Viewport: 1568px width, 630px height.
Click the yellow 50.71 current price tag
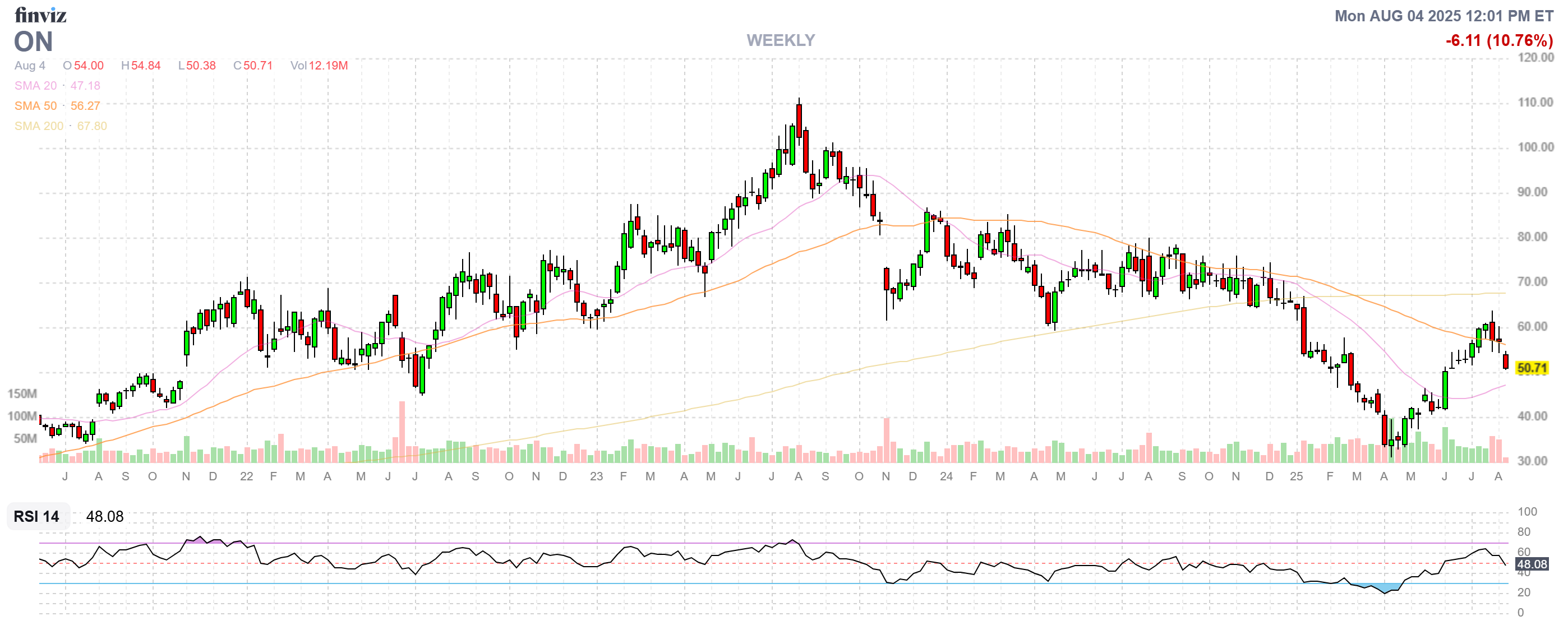[1532, 368]
